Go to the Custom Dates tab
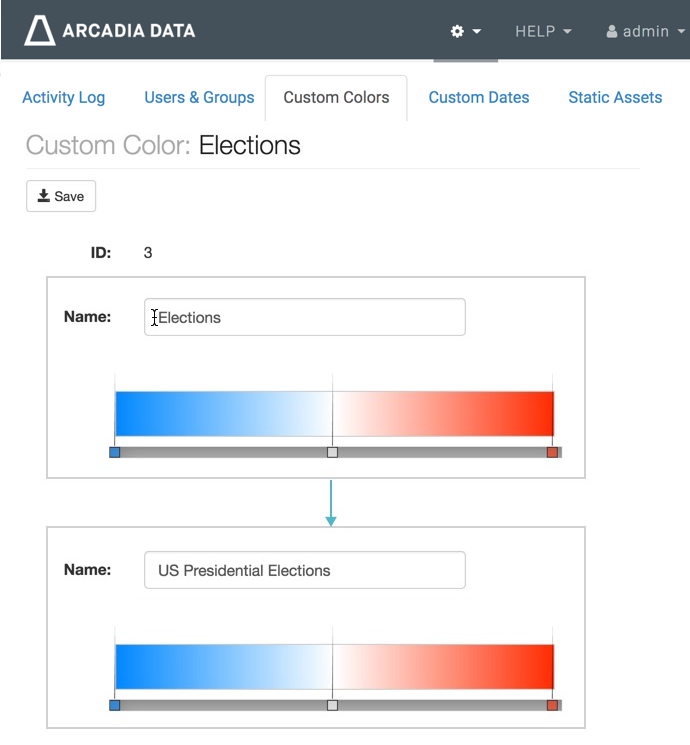The width and height of the screenshot is (690, 745). (x=479, y=97)
